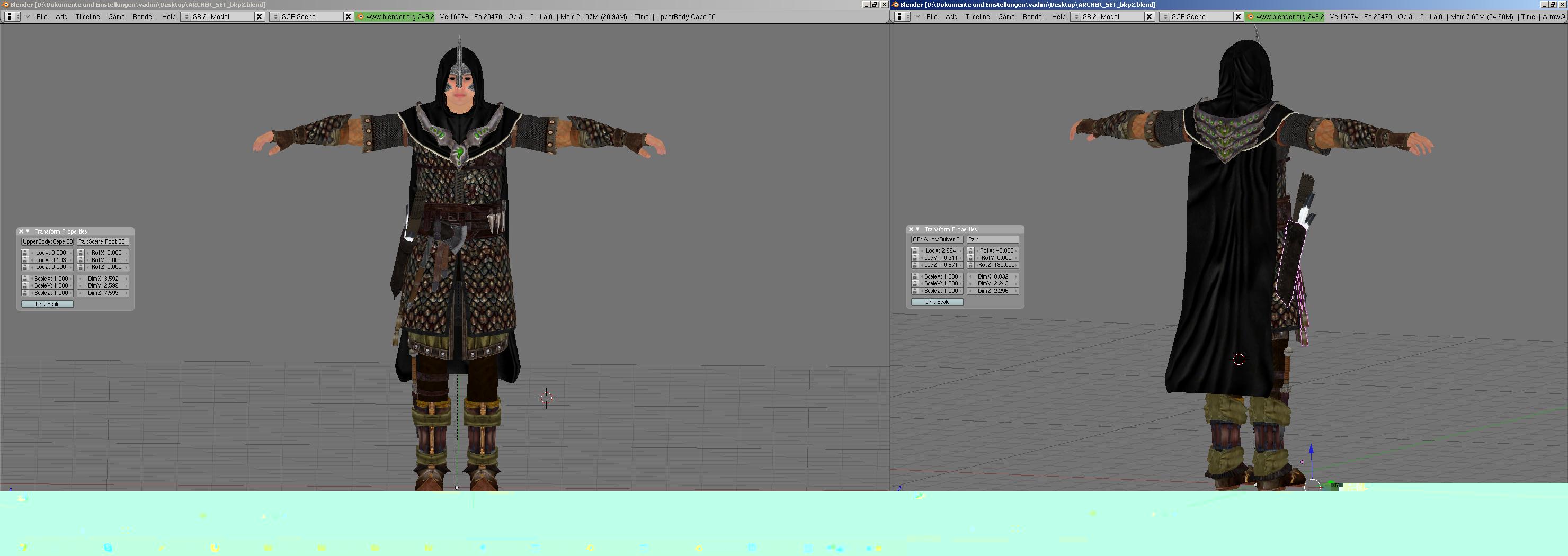Open the Timeline menu in right window
This screenshot has height=556, width=1568.
pyautogui.click(x=977, y=17)
